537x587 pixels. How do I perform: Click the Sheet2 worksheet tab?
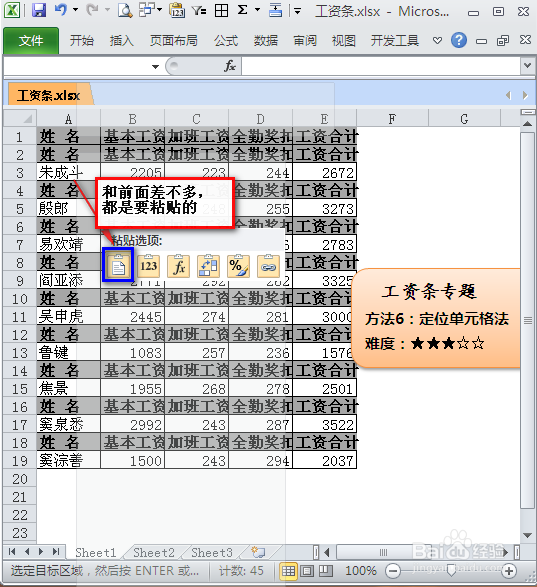pyautogui.click(x=154, y=552)
